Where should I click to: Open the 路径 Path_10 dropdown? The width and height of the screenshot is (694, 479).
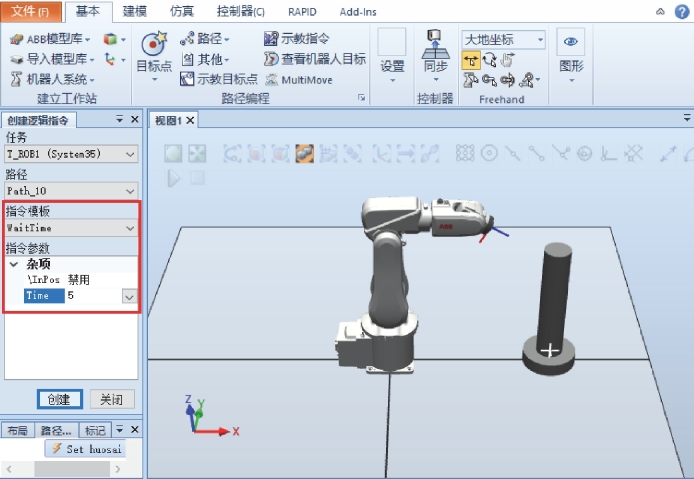tap(130, 190)
